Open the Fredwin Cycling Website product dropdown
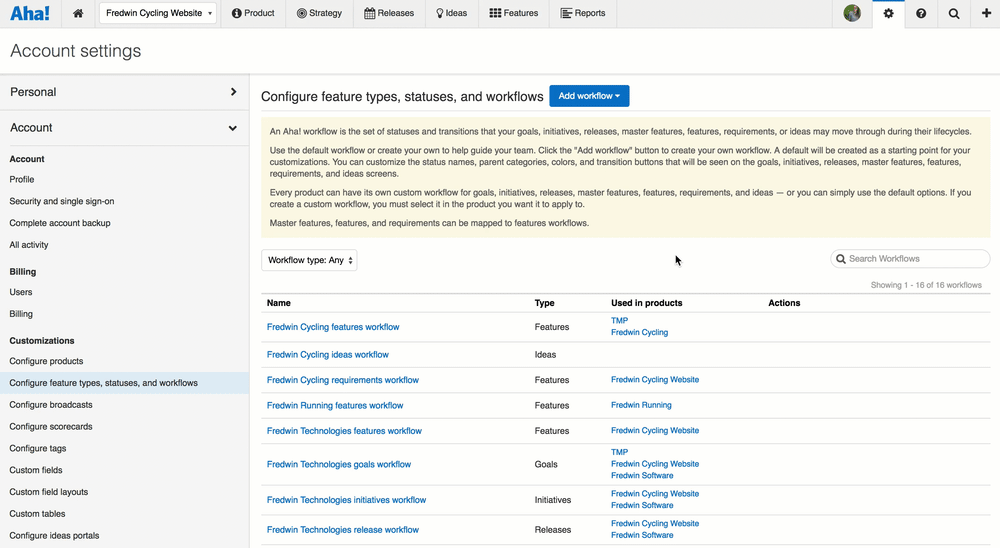The width and height of the screenshot is (1000, 548). pos(158,13)
